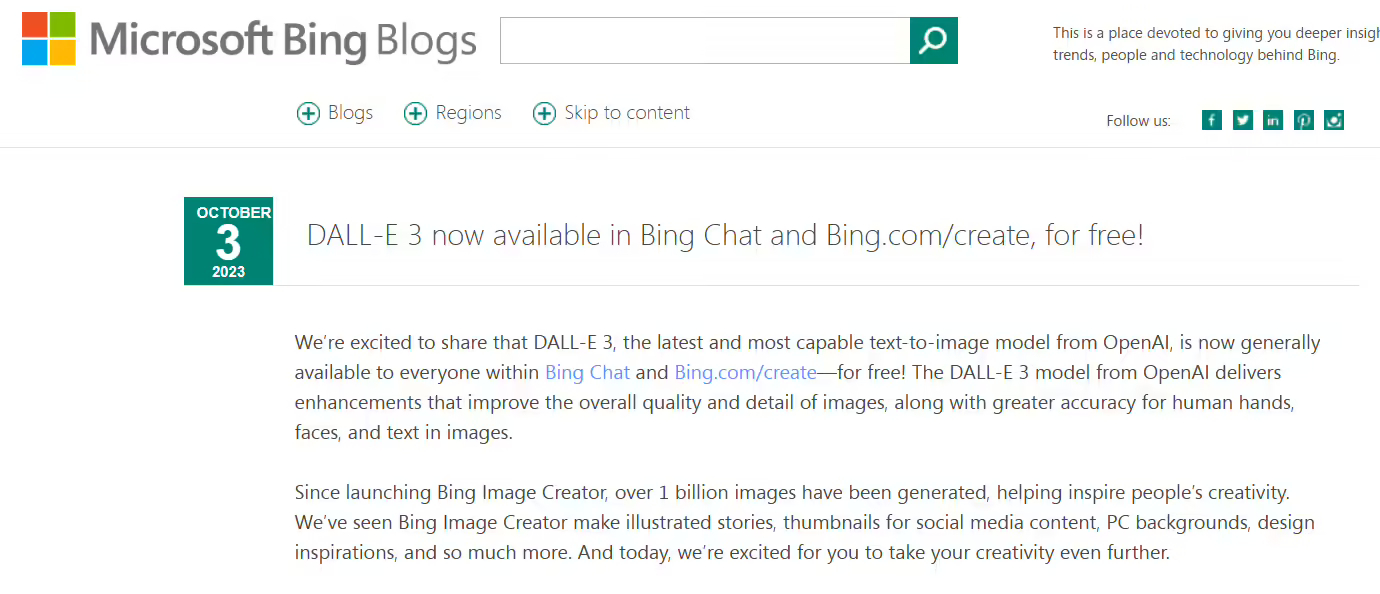Select the October 3 date badge
This screenshot has width=1380, height=594.
[x=228, y=240]
